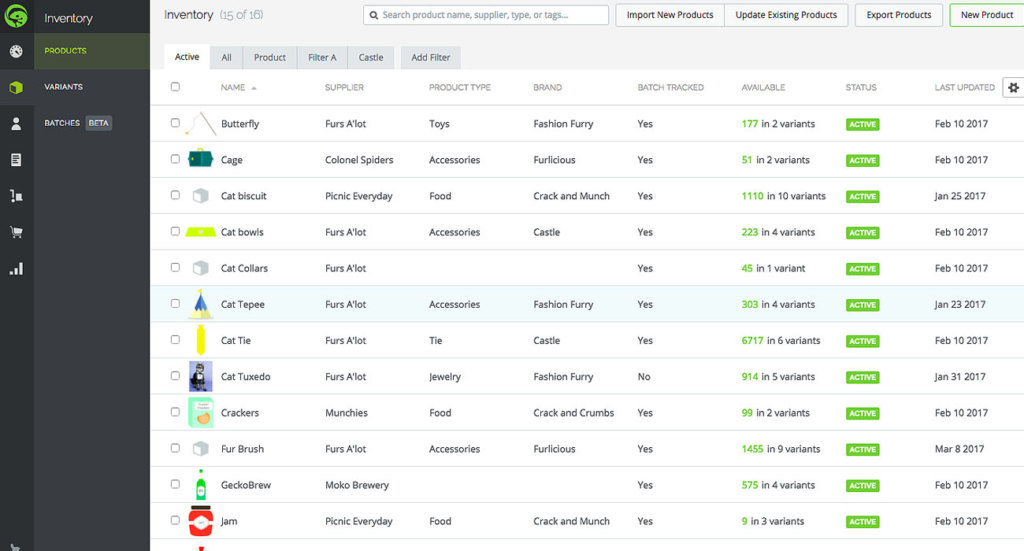Click the Cage product thumbnail
The image size is (1024, 551).
point(200,159)
